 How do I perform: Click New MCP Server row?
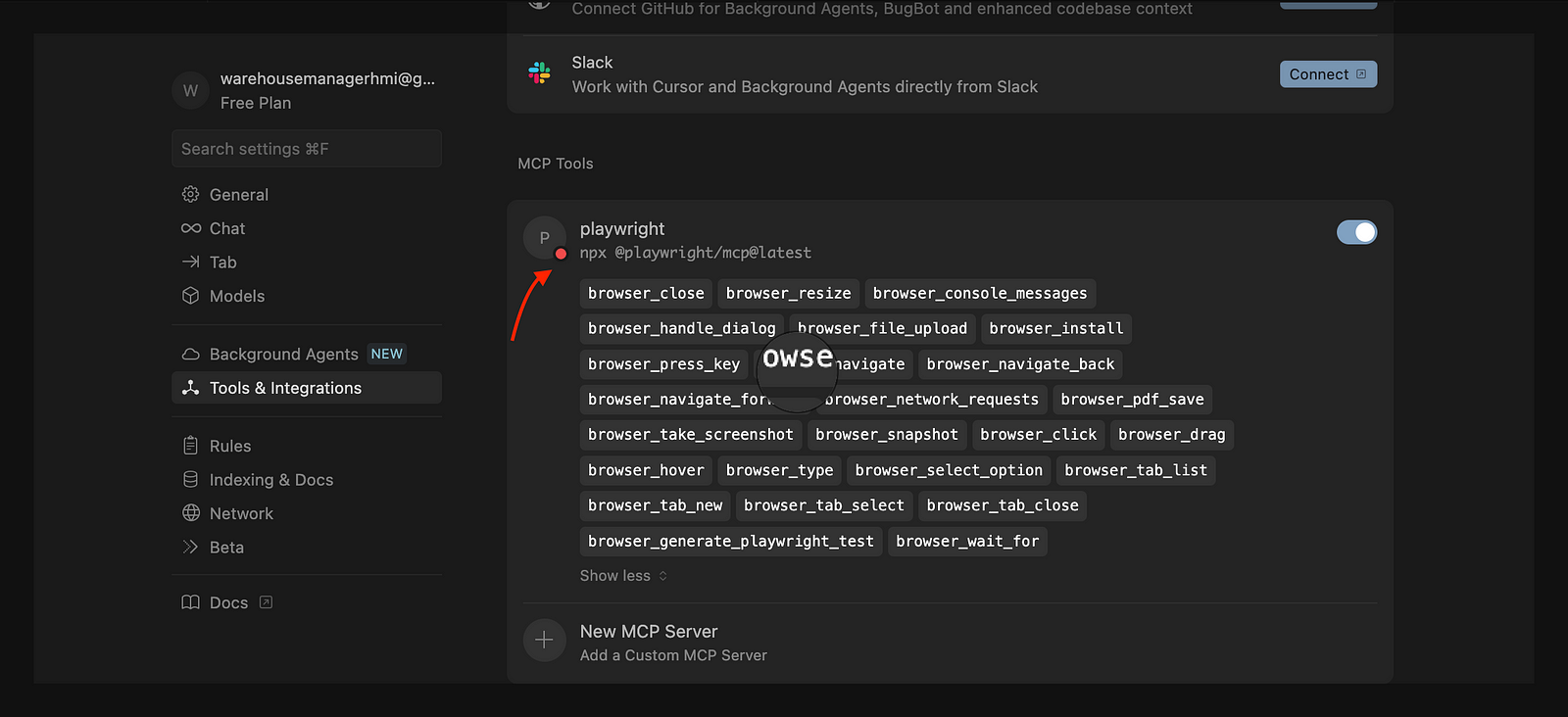tap(950, 643)
